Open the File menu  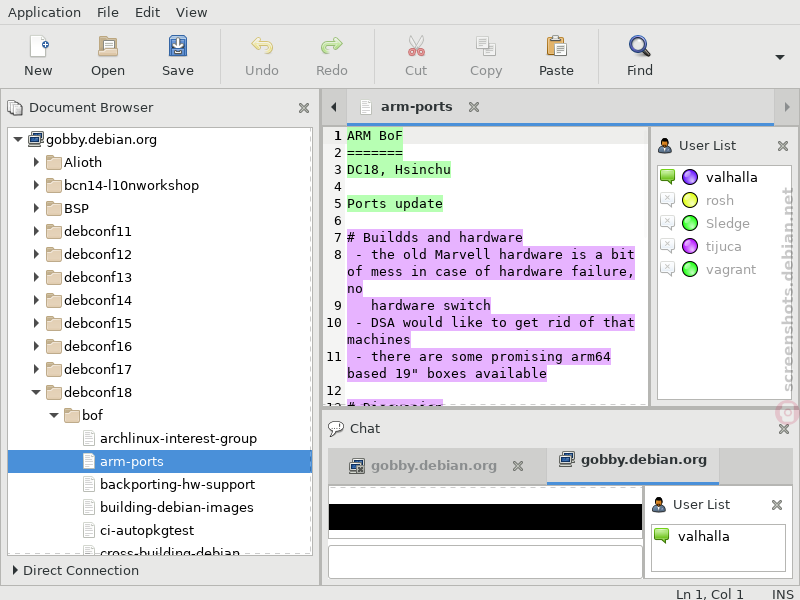[x=108, y=12]
